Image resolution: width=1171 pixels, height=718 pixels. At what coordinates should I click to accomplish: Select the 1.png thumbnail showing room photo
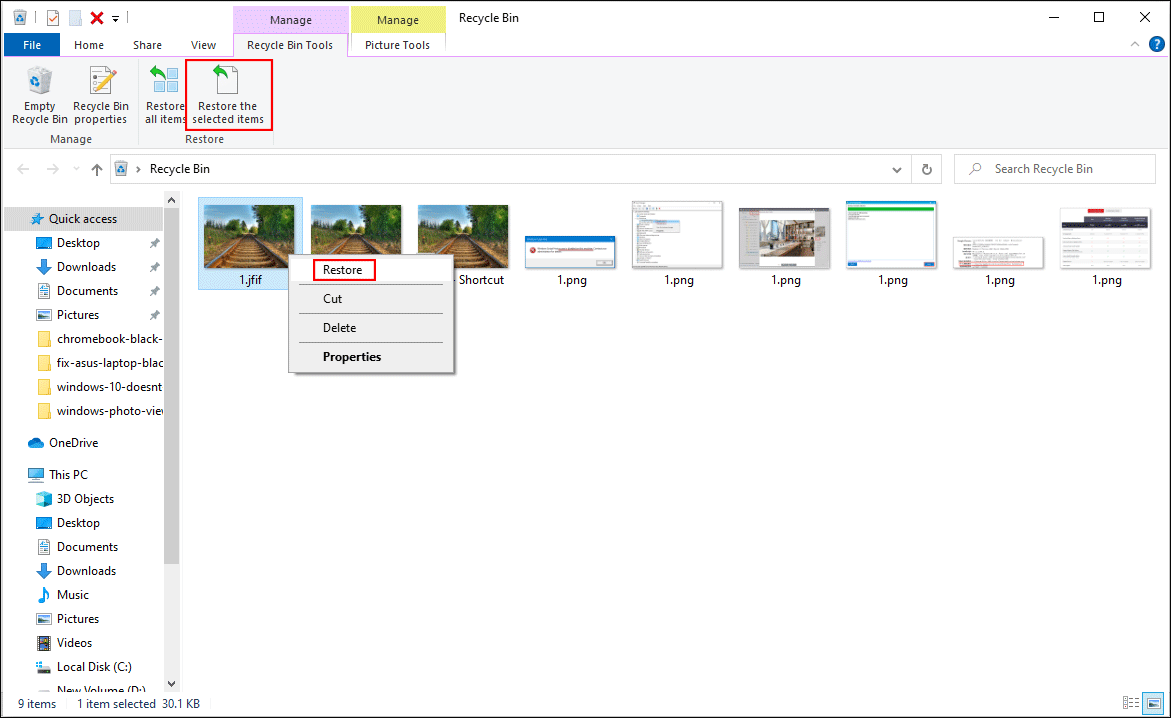point(784,238)
